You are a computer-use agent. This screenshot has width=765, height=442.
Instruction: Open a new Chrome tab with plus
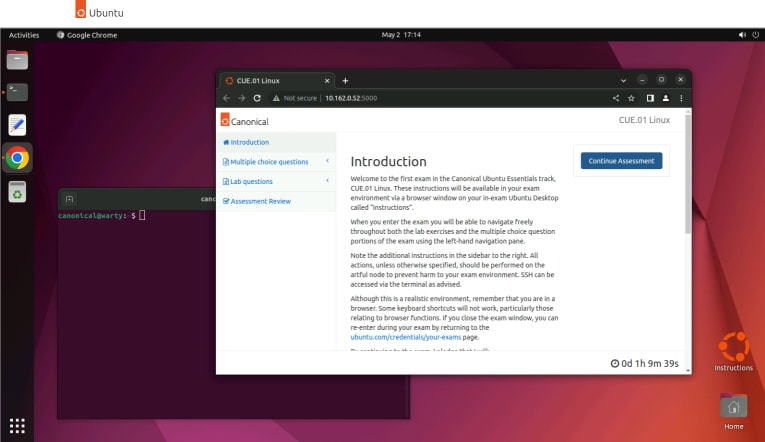pyautogui.click(x=345, y=80)
